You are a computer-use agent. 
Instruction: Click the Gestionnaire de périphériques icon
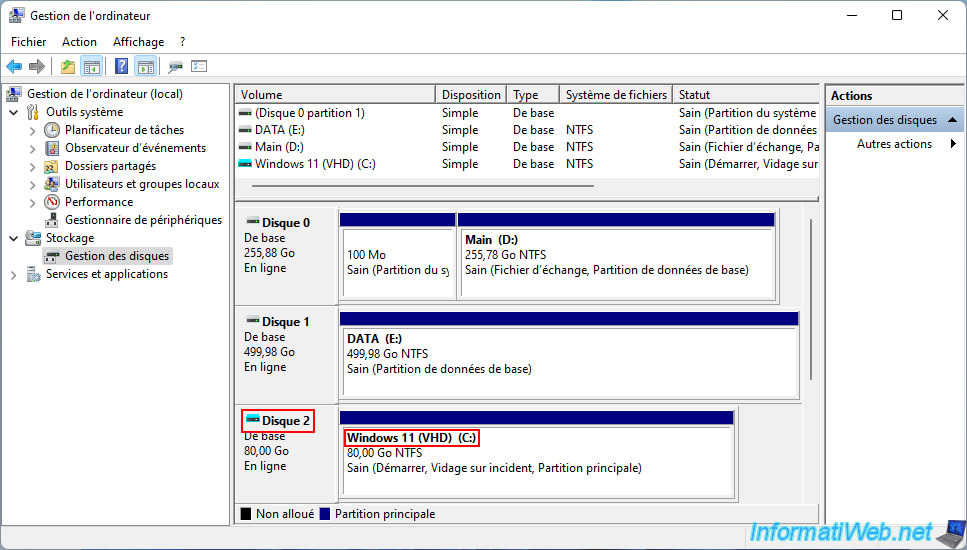(x=52, y=220)
